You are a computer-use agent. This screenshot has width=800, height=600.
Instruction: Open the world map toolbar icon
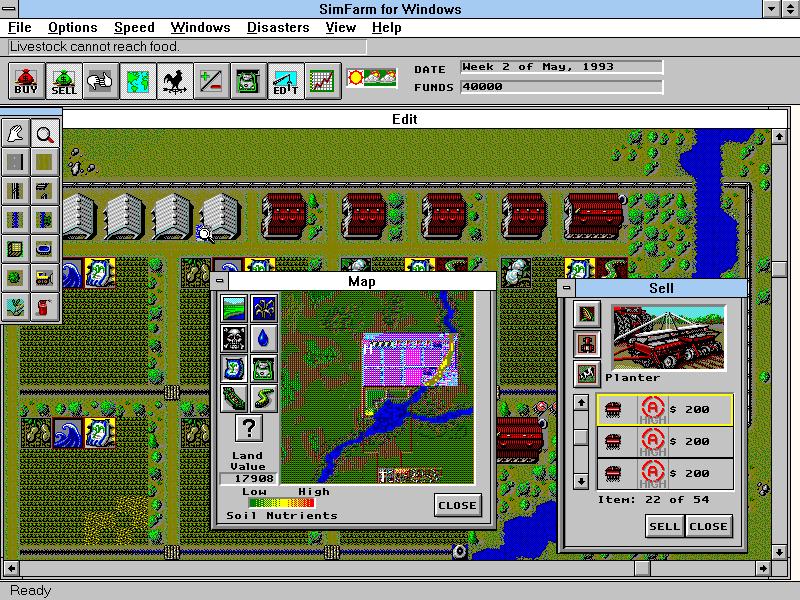coord(138,81)
